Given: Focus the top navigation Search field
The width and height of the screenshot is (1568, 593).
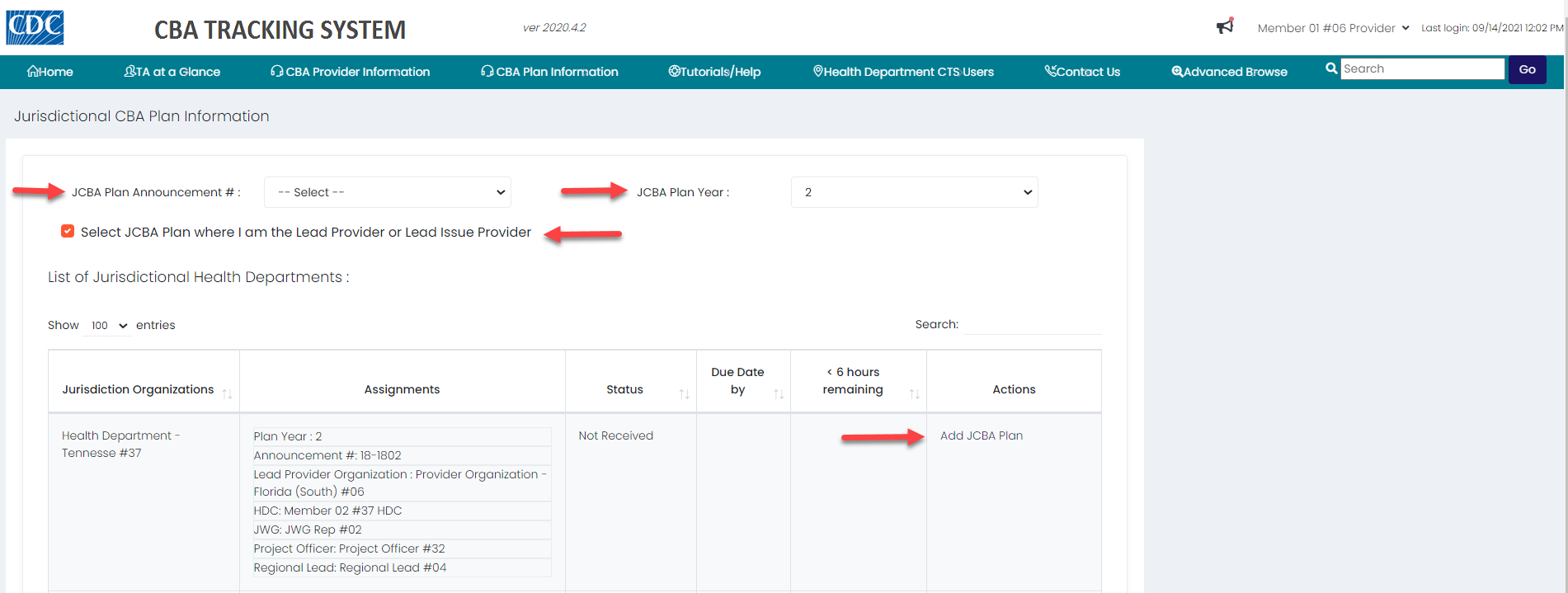Looking at the screenshot, I should coord(1422,69).
